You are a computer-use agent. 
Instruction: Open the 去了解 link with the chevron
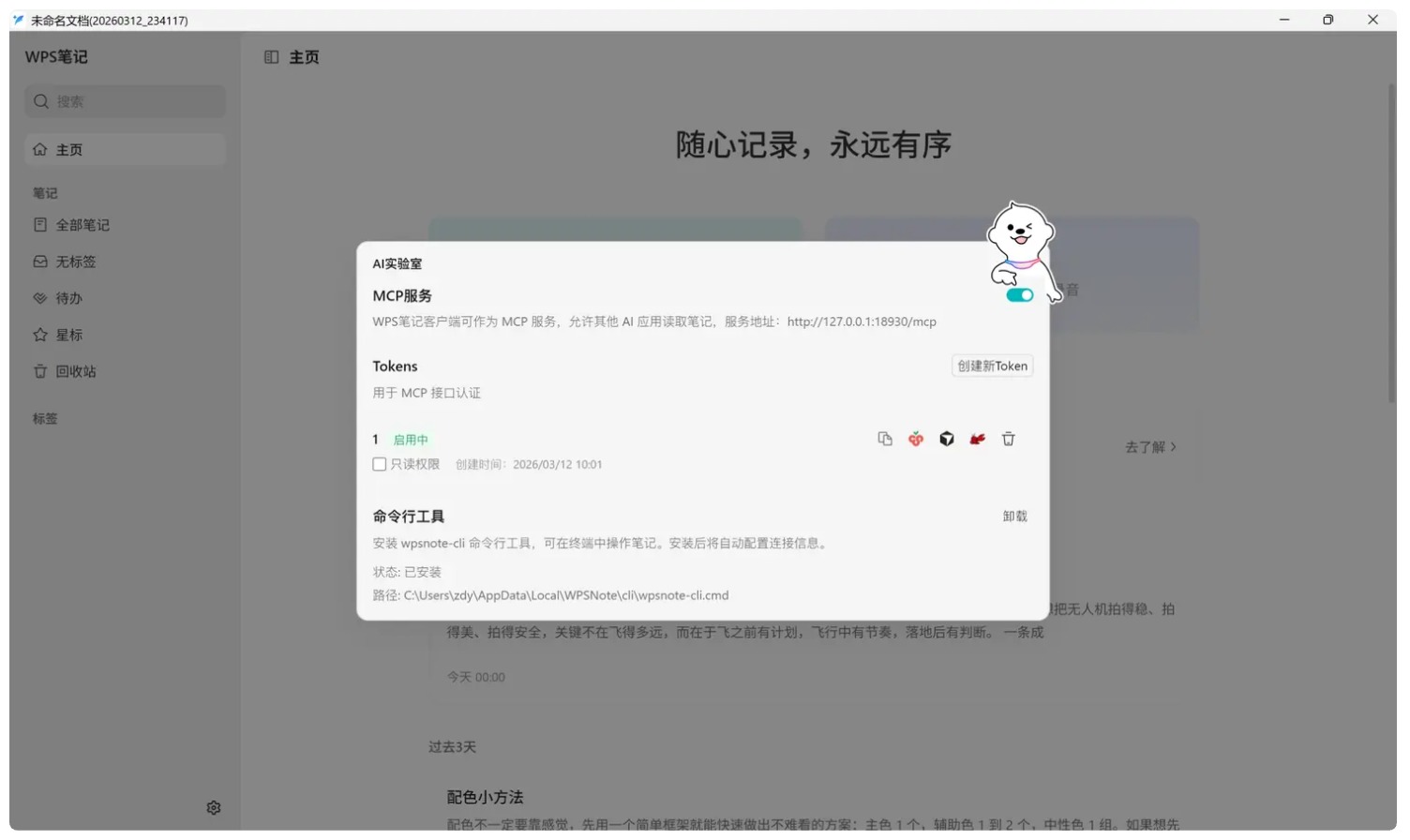click(1150, 447)
